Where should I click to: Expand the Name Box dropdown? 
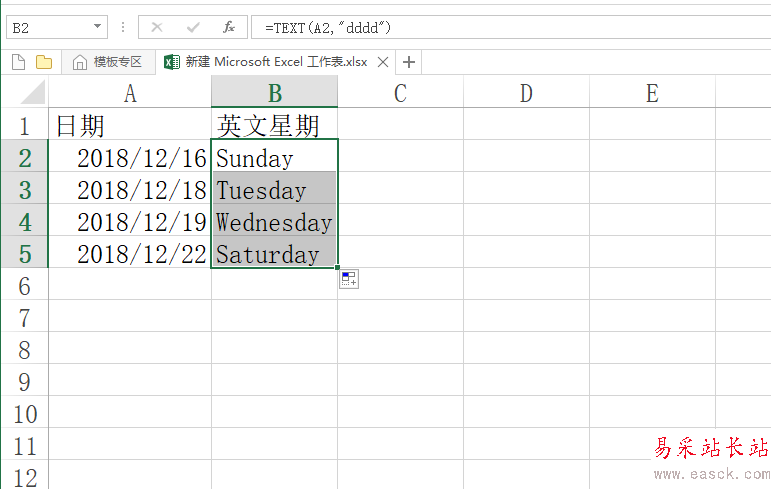click(97, 27)
